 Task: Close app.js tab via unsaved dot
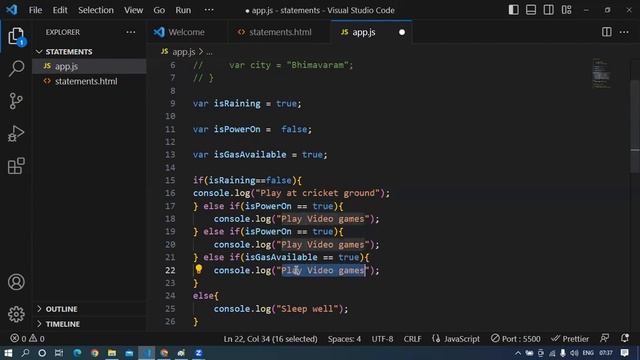[x=402, y=32]
